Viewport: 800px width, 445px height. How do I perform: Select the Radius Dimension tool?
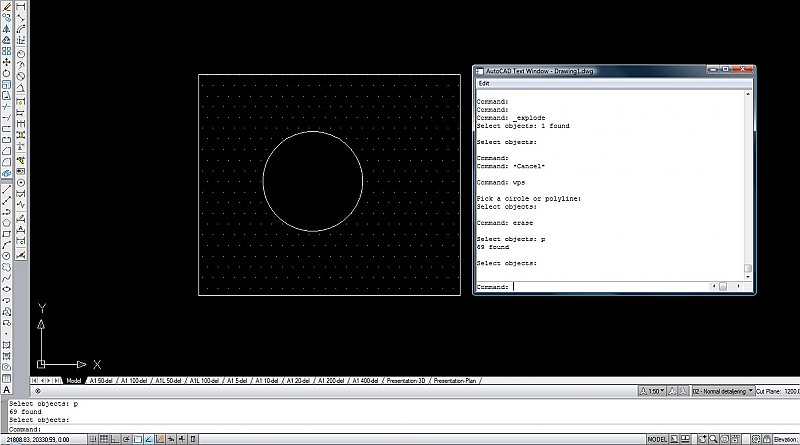point(20,54)
